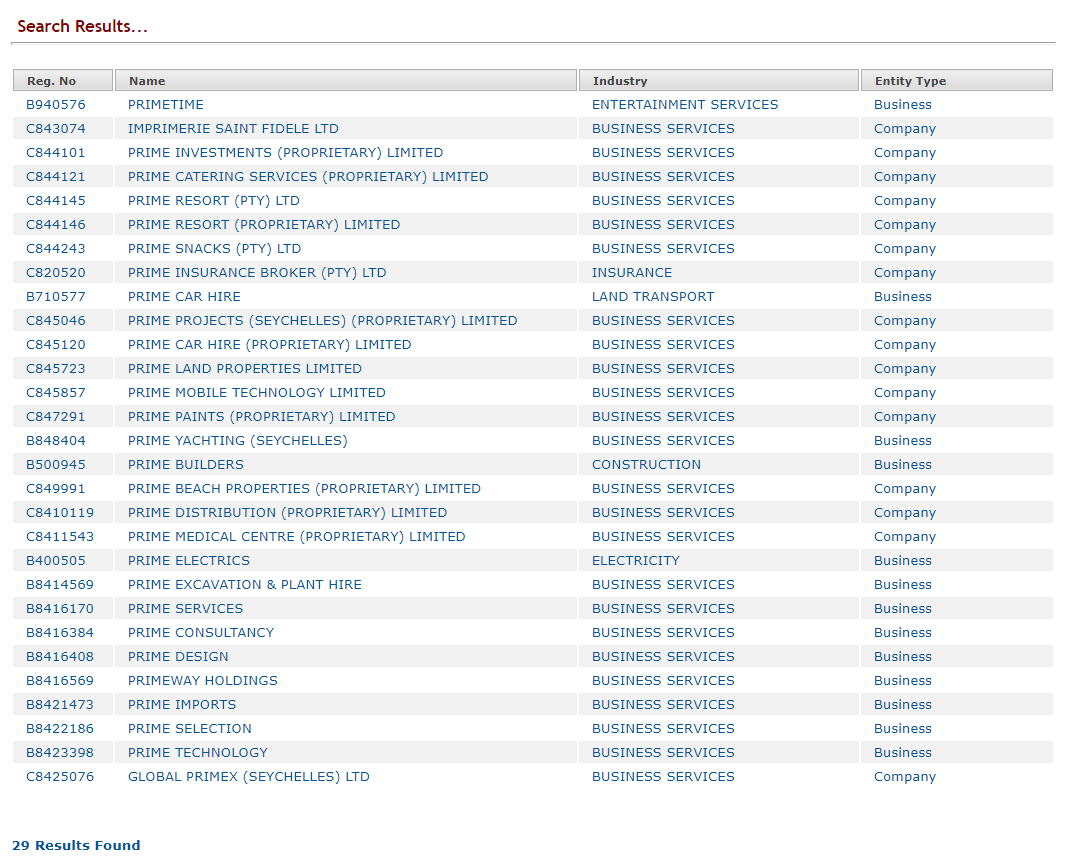
Task: Sort by the Entity Type column header
Action: [x=956, y=80]
